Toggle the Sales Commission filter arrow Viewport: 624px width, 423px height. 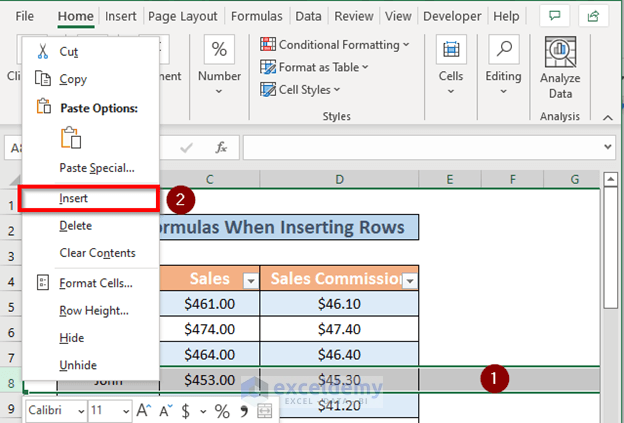click(x=408, y=281)
